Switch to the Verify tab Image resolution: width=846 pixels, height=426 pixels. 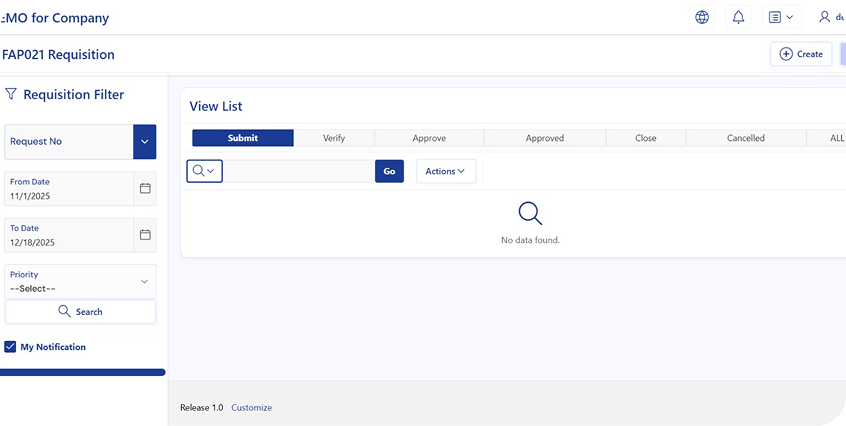click(334, 138)
